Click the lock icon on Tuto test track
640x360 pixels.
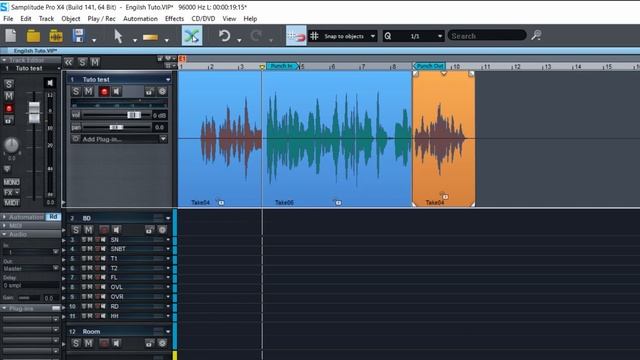tap(149, 91)
